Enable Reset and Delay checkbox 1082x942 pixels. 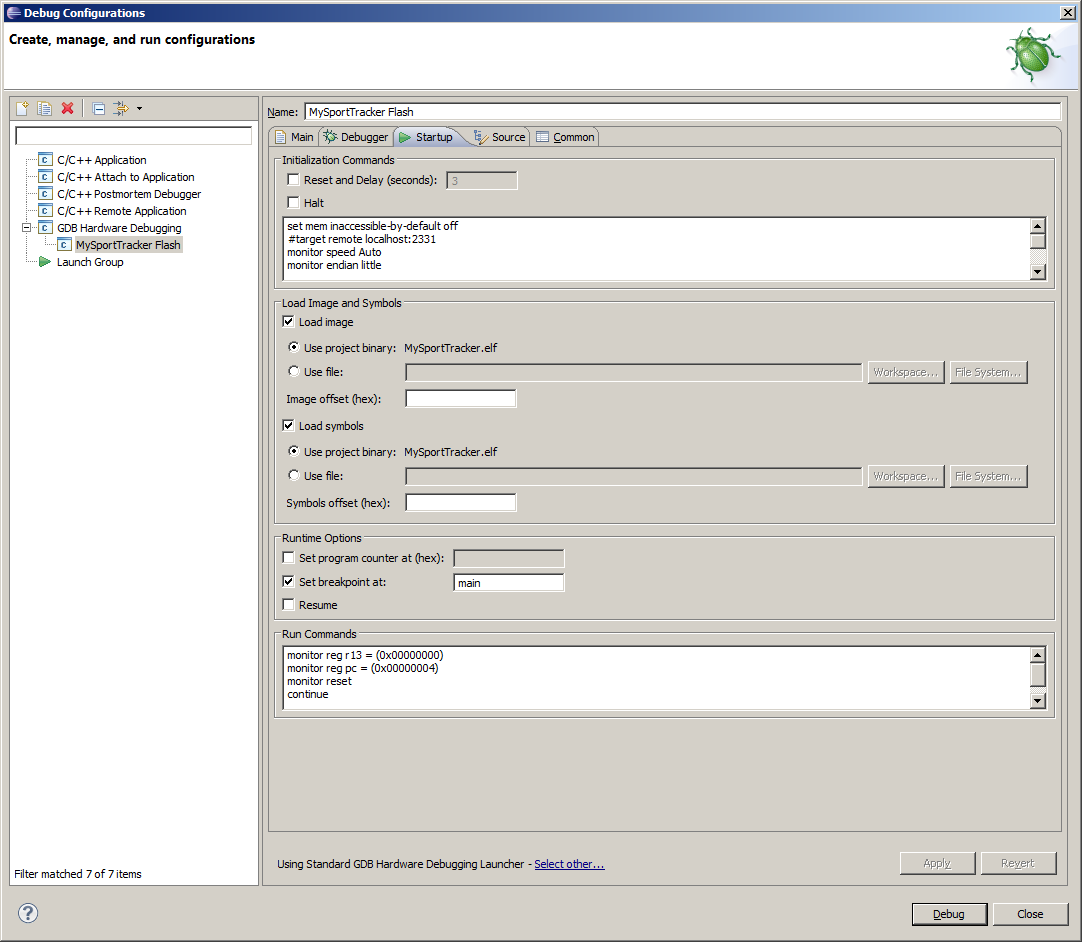click(293, 179)
